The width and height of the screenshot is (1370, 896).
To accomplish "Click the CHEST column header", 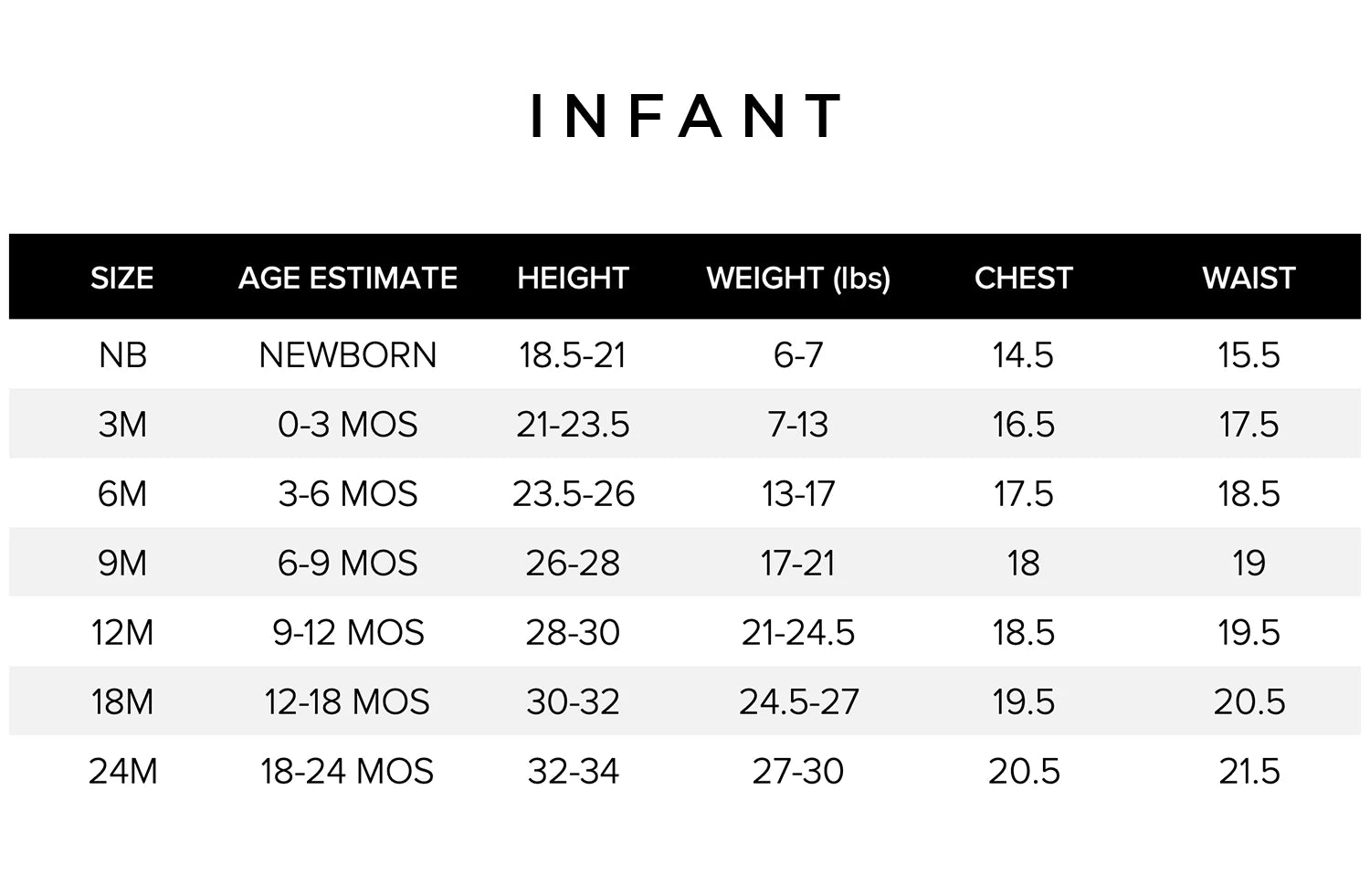I will coord(1023,278).
